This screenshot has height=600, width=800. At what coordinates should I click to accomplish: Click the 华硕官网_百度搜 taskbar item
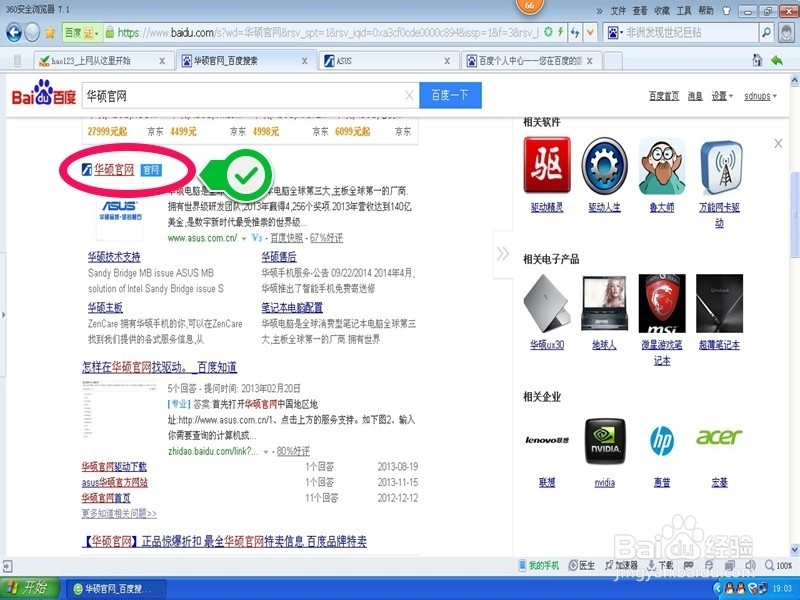click(117, 589)
